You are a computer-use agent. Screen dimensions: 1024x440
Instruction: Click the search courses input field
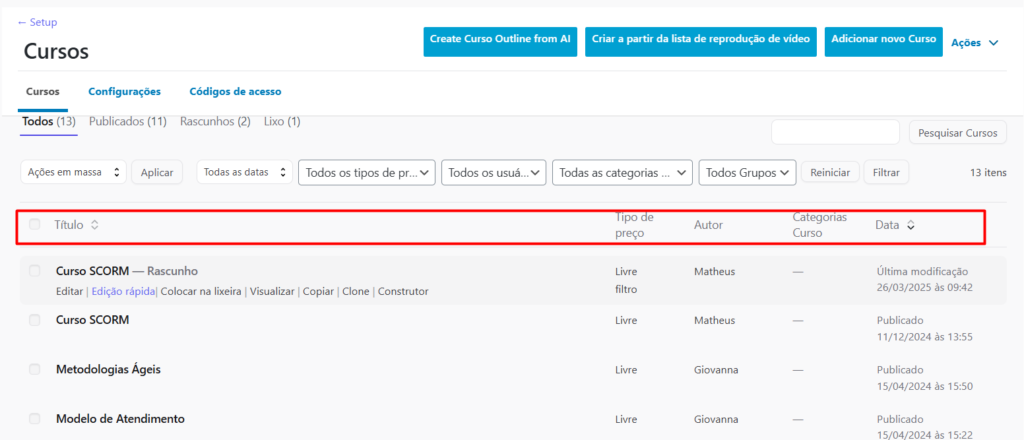(x=835, y=132)
